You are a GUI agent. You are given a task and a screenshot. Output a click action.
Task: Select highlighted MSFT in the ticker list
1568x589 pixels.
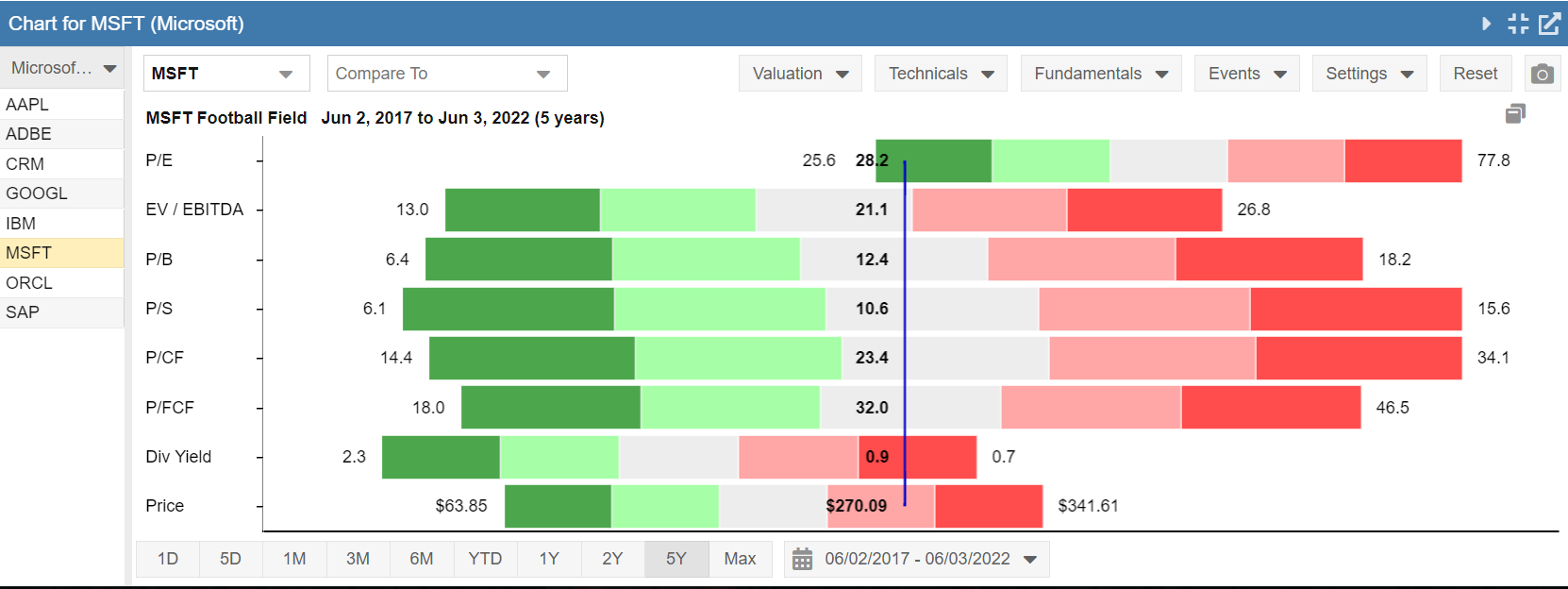click(62, 253)
